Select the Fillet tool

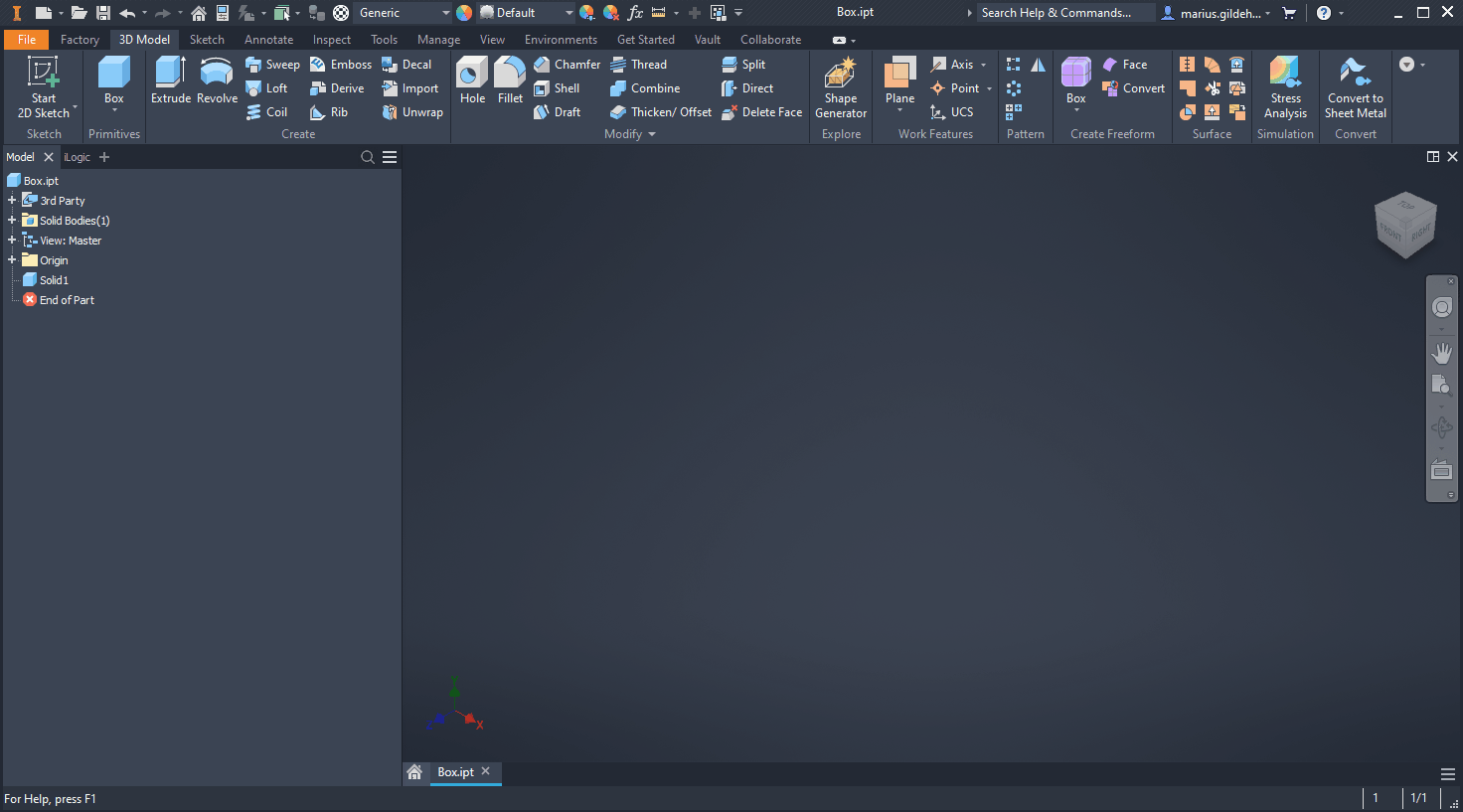[x=509, y=80]
